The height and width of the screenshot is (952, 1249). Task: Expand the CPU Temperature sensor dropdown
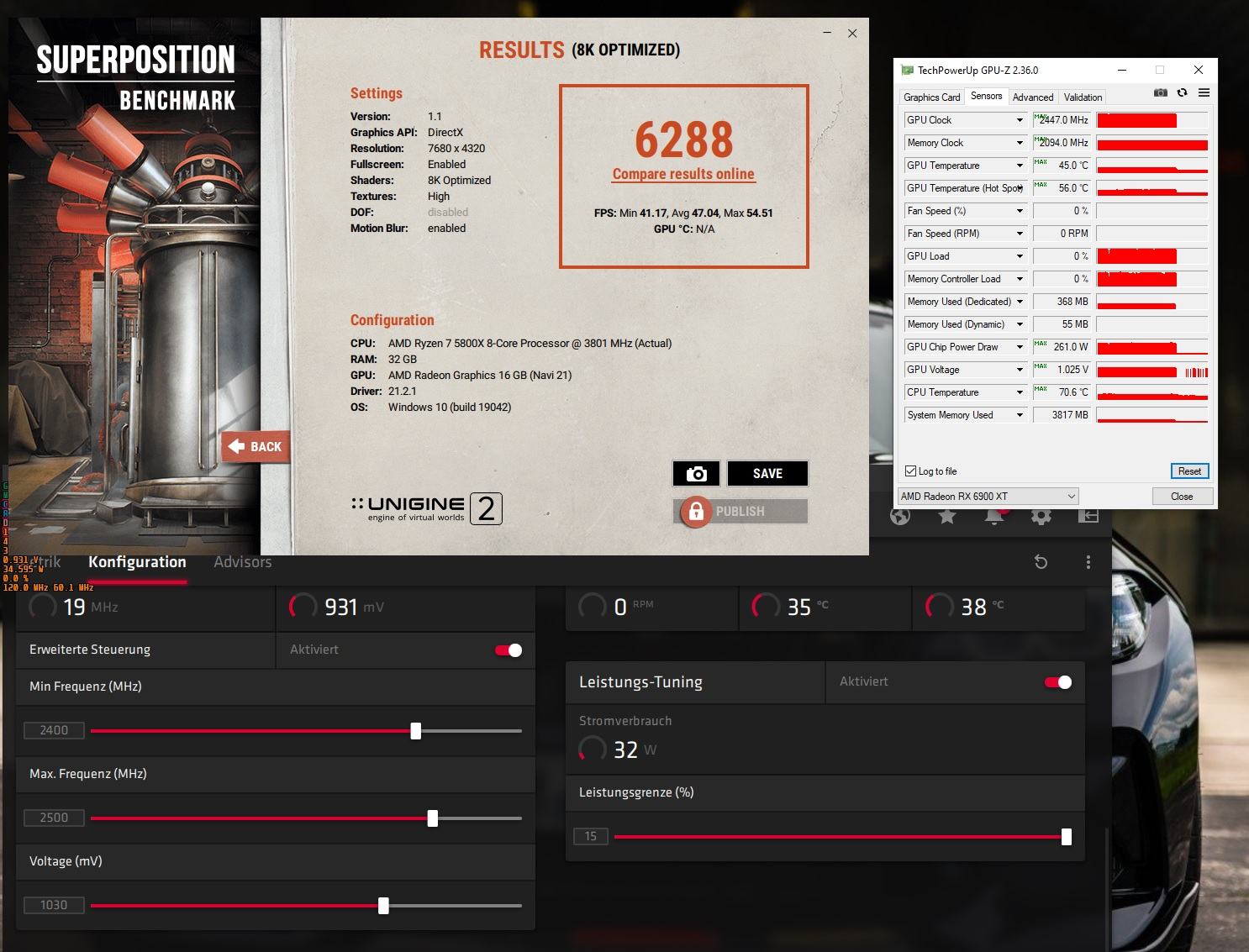click(1020, 392)
